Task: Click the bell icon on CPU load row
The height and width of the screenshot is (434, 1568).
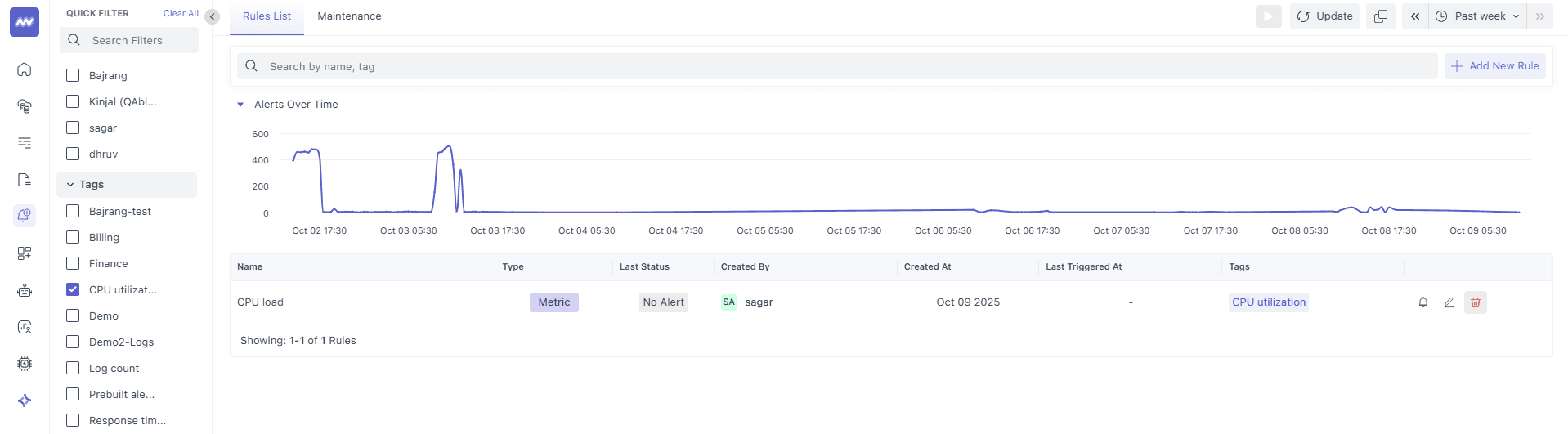Action: tap(1422, 302)
